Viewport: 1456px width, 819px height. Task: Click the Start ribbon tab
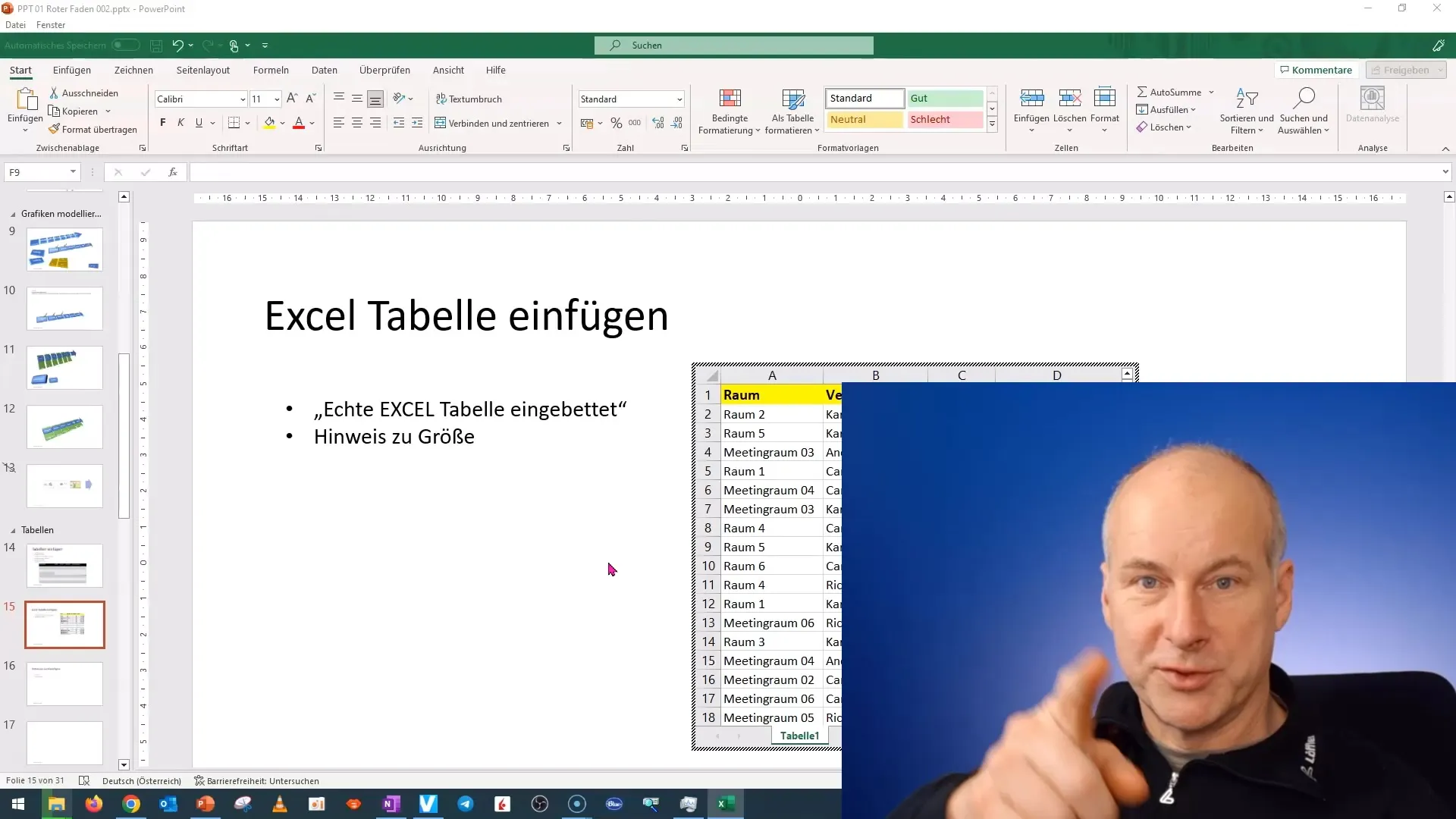(x=21, y=70)
